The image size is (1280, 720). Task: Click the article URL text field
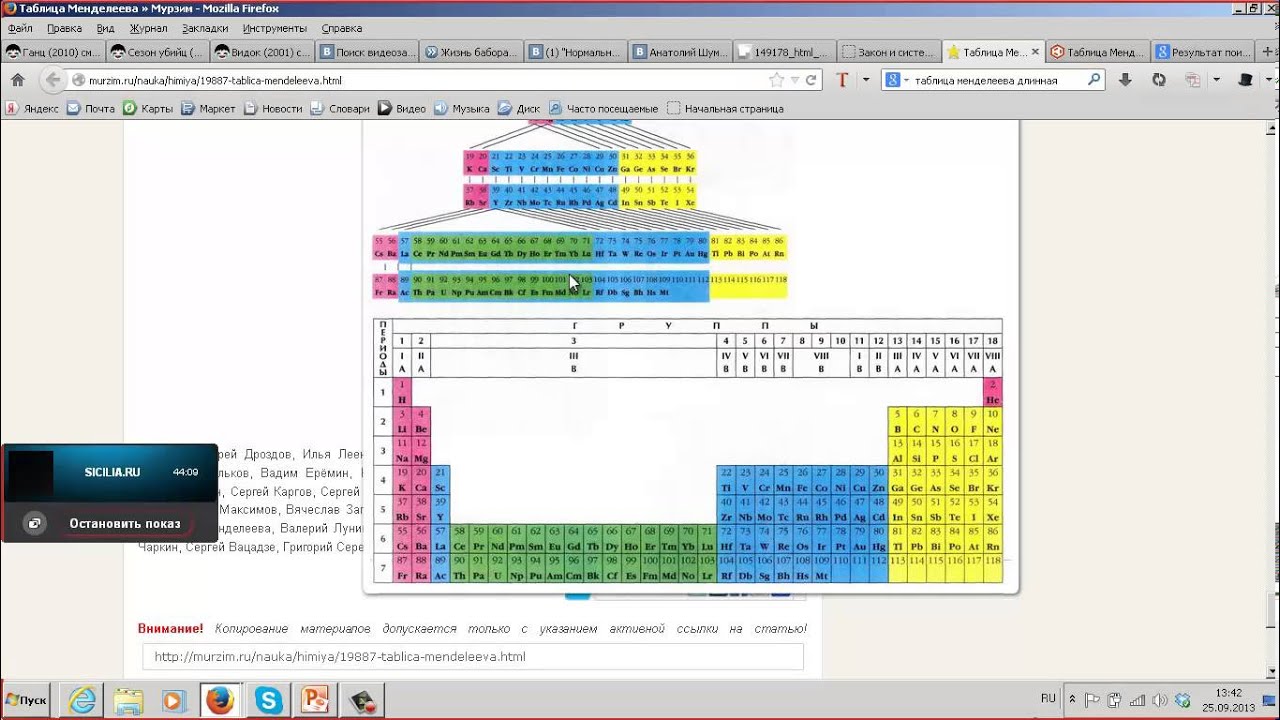(x=472, y=657)
